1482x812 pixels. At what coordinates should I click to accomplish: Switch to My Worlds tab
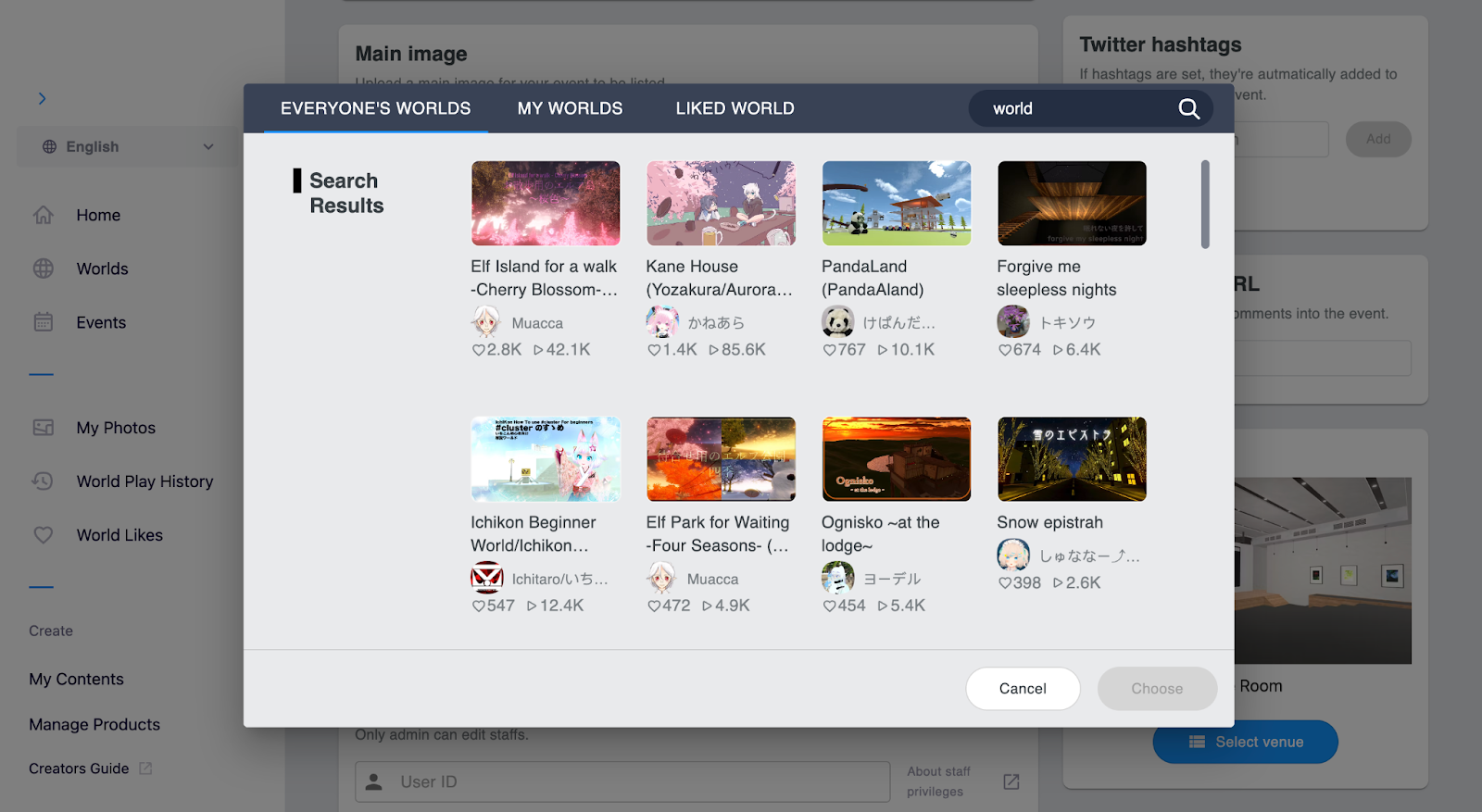coord(570,108)
